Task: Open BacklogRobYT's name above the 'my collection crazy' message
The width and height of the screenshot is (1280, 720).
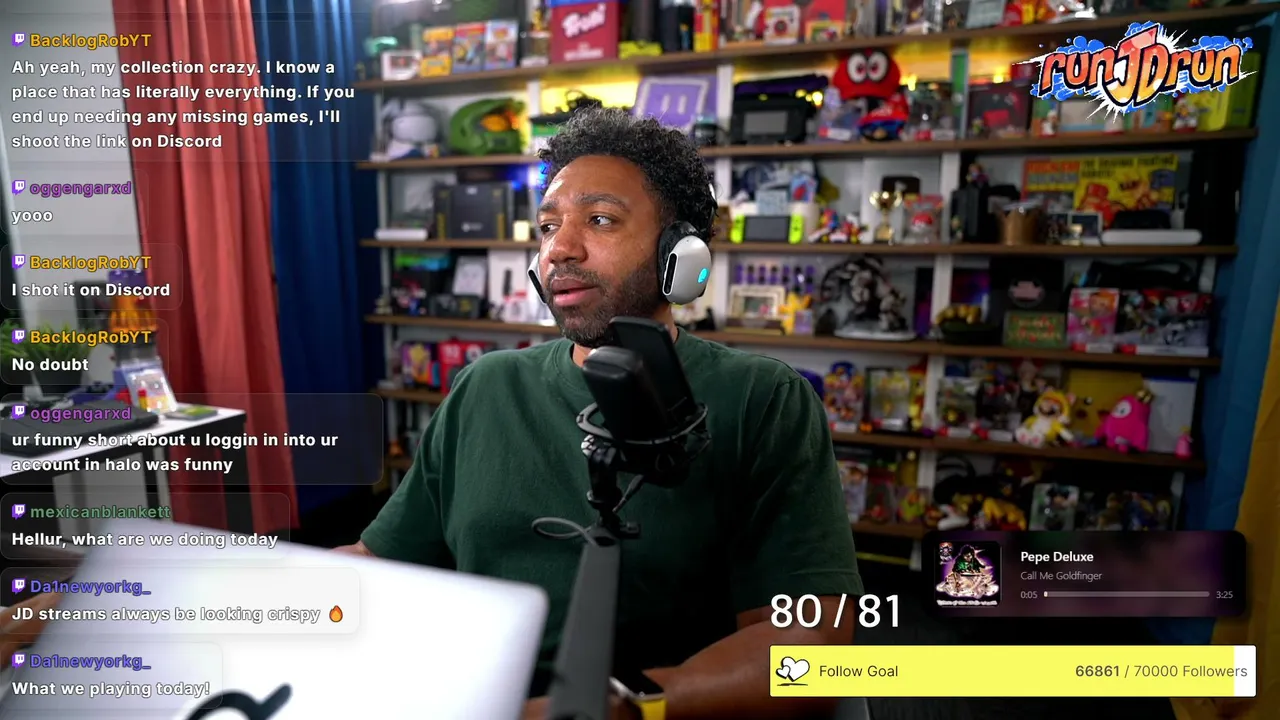Action: coord(91,40)
